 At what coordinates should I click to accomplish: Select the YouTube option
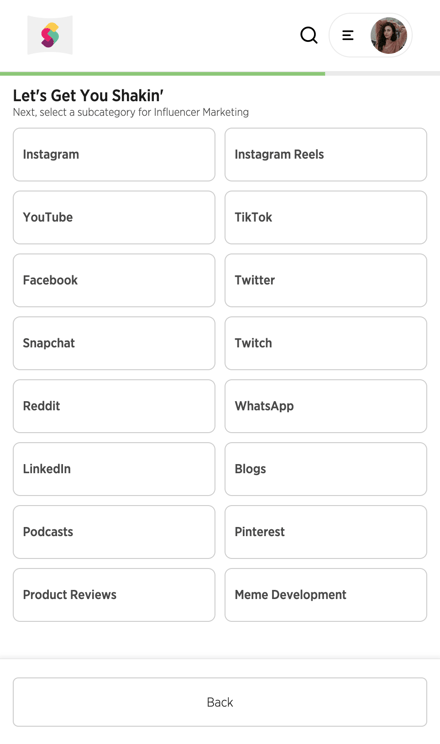coord(114,217)
